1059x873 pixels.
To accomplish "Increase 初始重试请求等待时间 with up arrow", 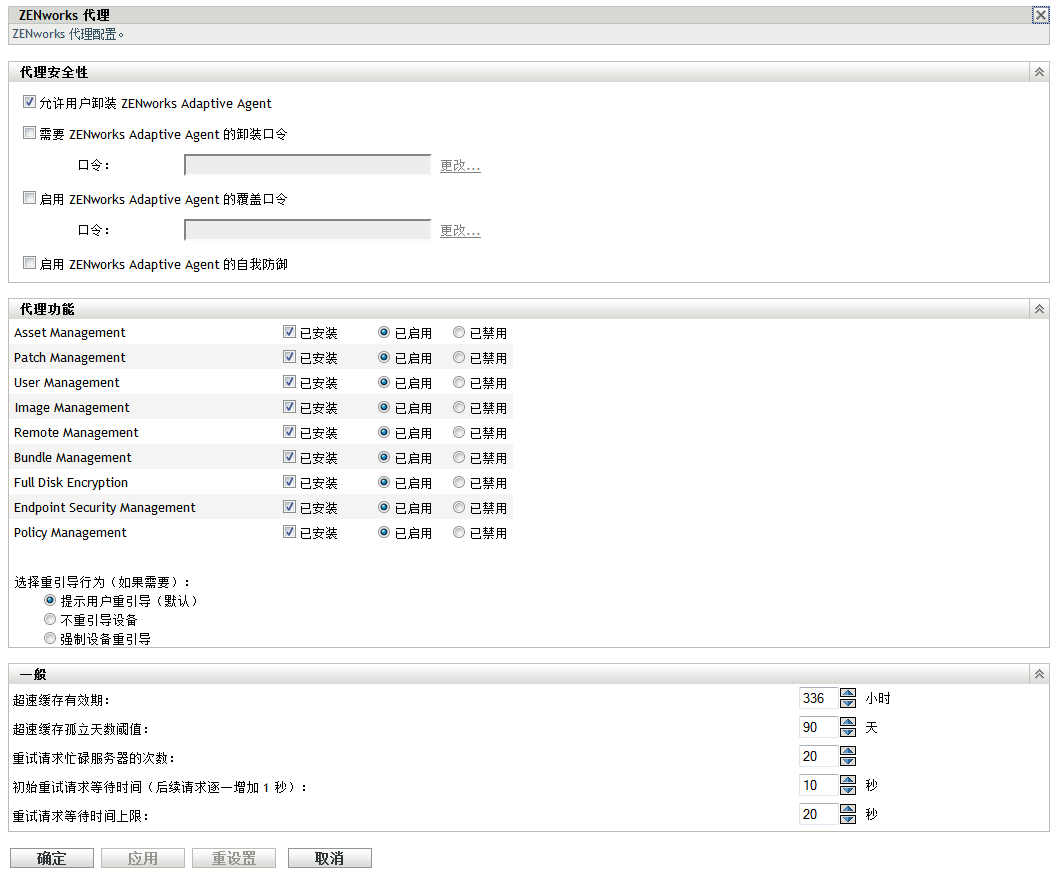I will [848, 780].
